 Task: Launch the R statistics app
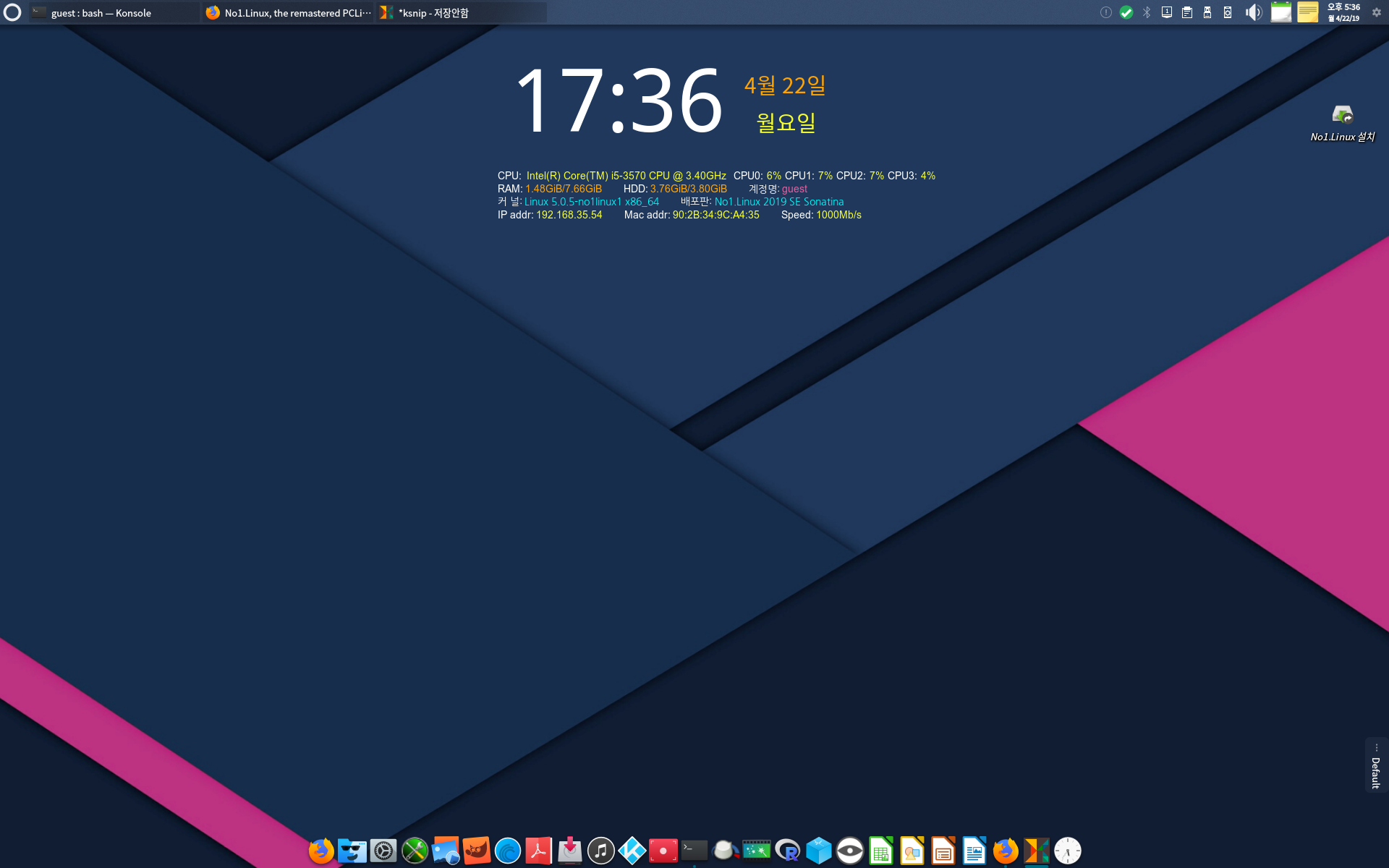point(788,851)
